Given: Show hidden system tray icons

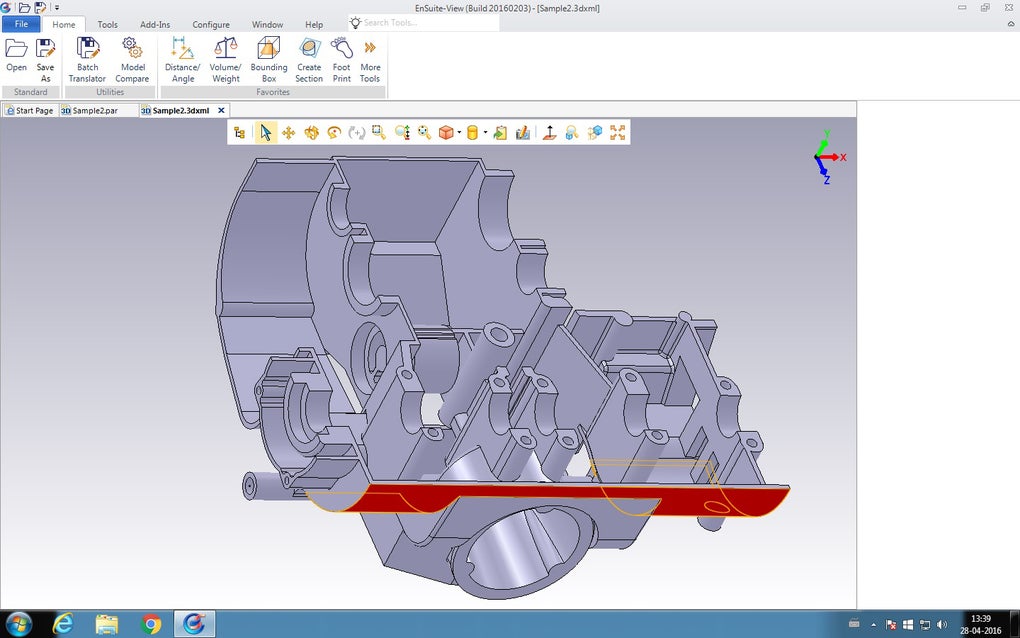Looking at the screenshot, I should [x=874, y=625].
